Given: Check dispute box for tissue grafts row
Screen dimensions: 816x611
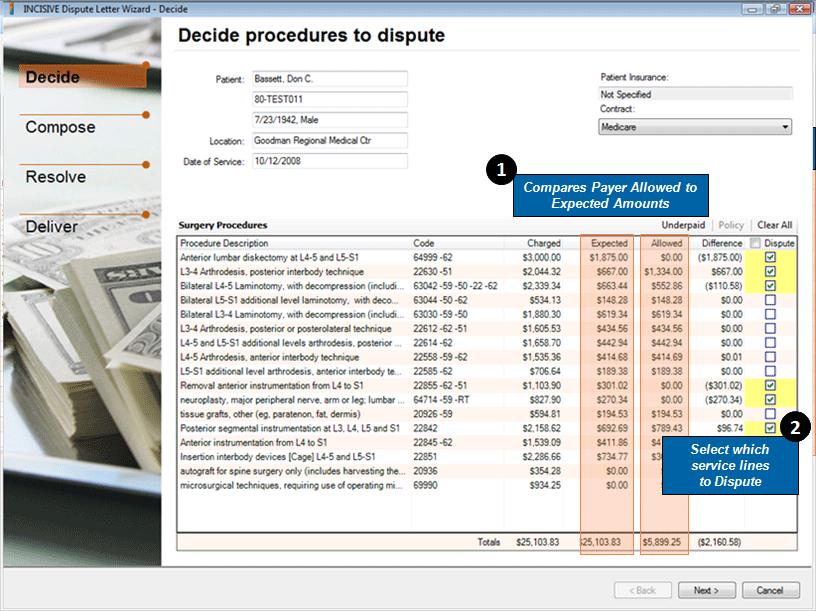Looking at the screenshot, I should click(770, 414).
